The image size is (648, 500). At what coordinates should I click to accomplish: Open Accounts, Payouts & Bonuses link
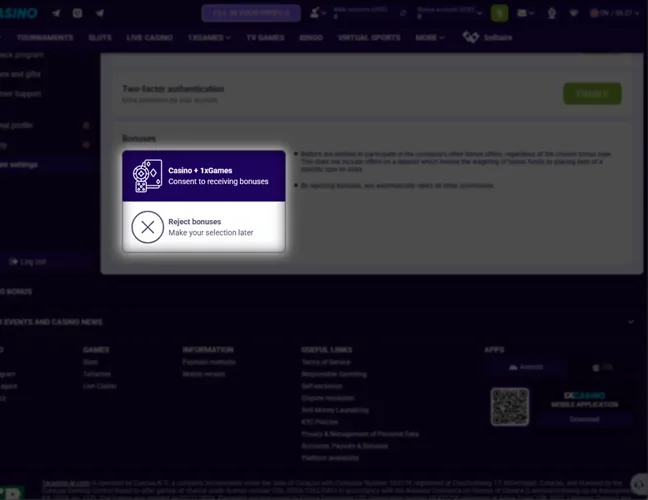pos(345,446)
